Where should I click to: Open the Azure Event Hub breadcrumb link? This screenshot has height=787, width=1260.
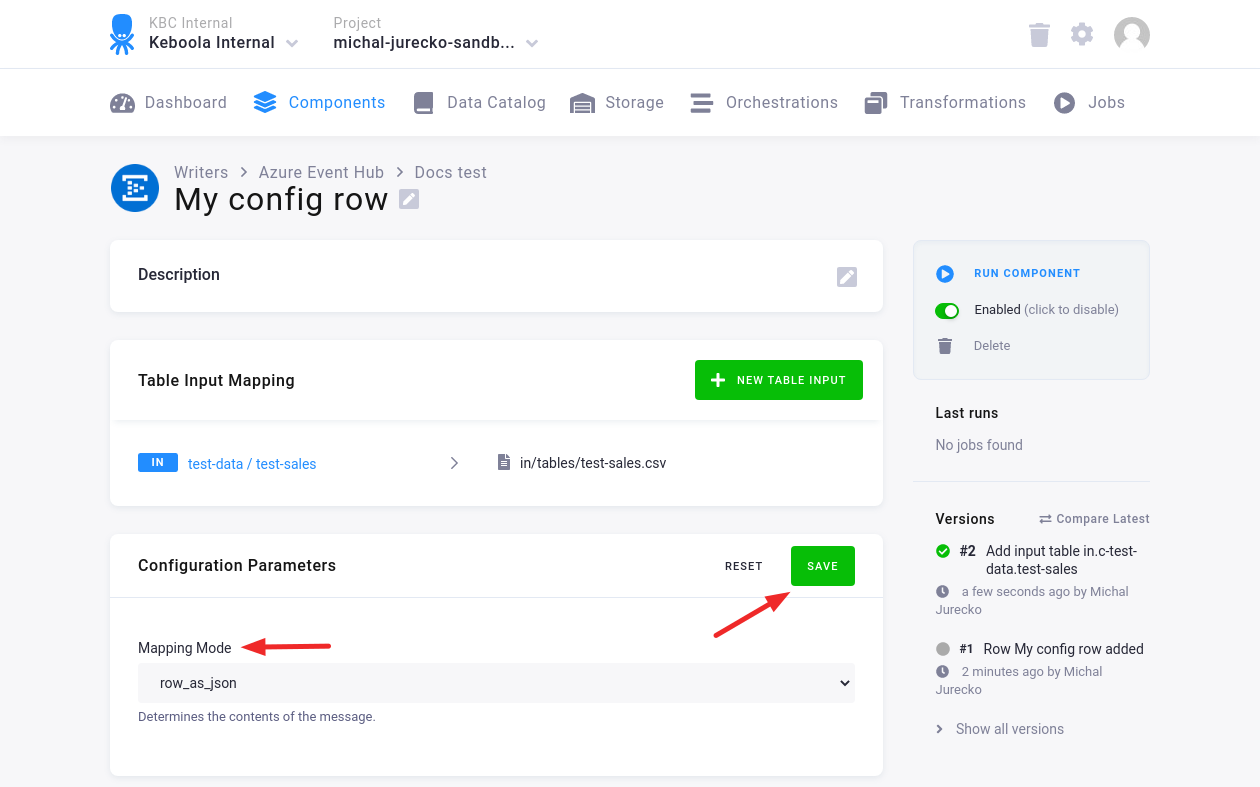click(321, 172)
